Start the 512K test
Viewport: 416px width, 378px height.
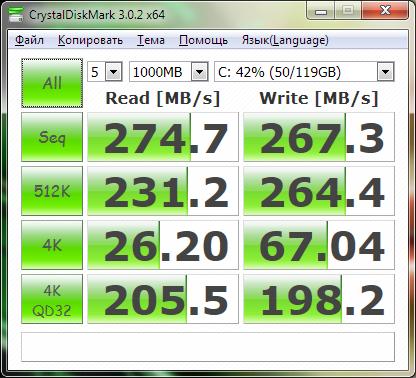coord(52,191)
